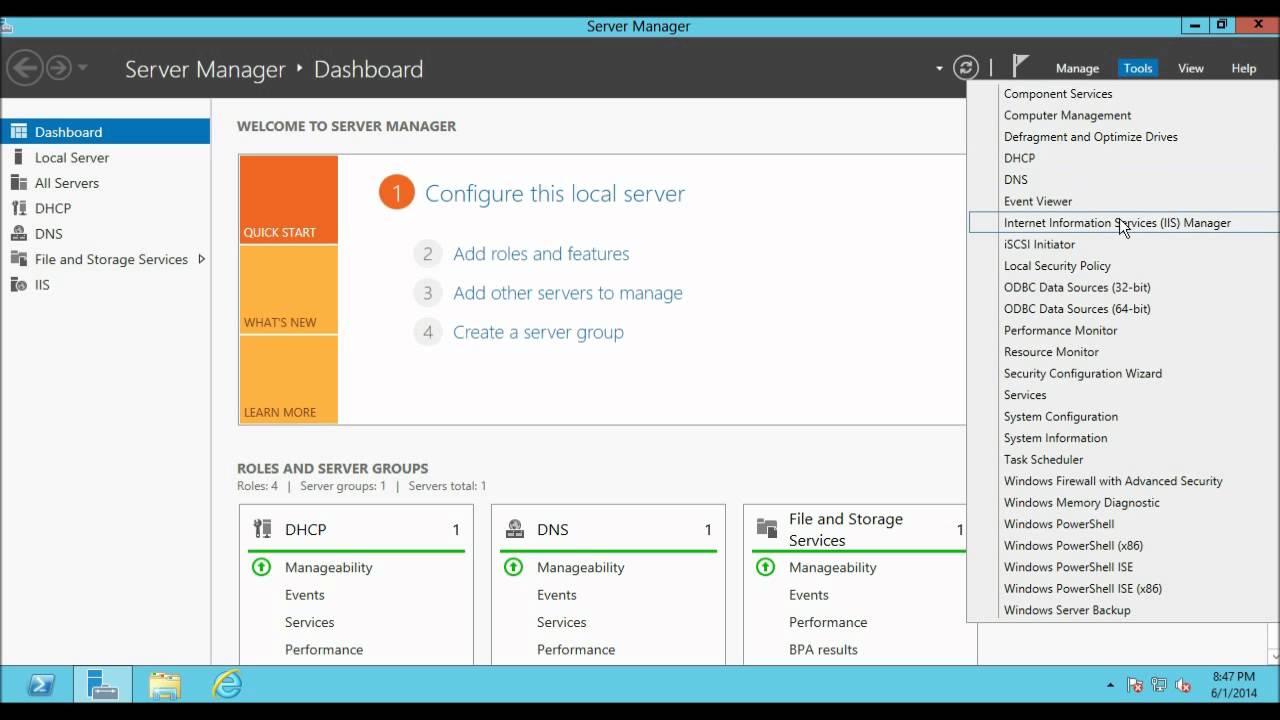The height and width of the screenshot is (720, 1280).
Task: Open Performance in the DHCP tile
Action: [324, 649]
